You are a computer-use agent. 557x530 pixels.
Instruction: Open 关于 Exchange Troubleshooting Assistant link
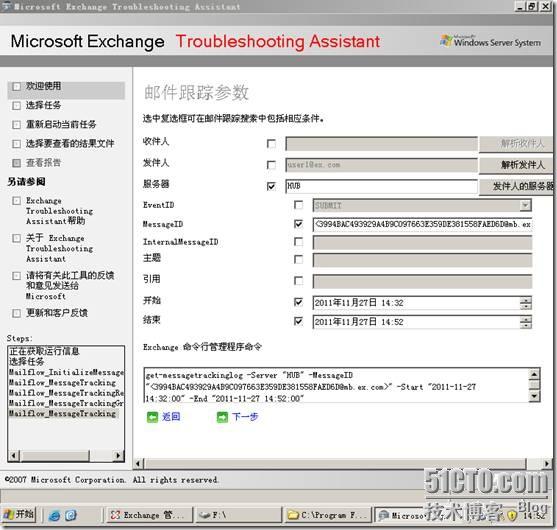[59, 248]
